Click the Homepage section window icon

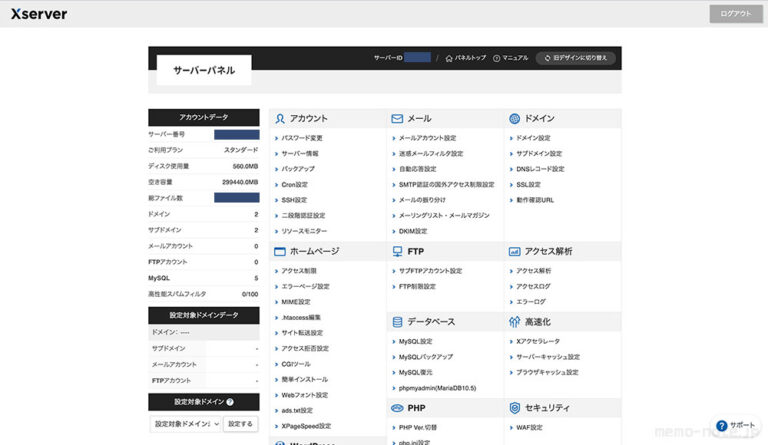tap(281, 251)
